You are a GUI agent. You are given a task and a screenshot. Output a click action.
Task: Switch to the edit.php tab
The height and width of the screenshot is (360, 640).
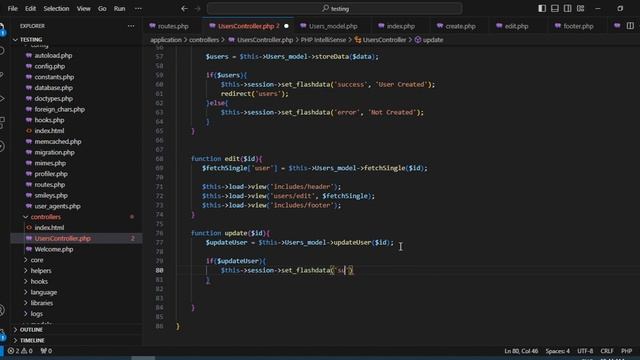[x=516, y=26]
